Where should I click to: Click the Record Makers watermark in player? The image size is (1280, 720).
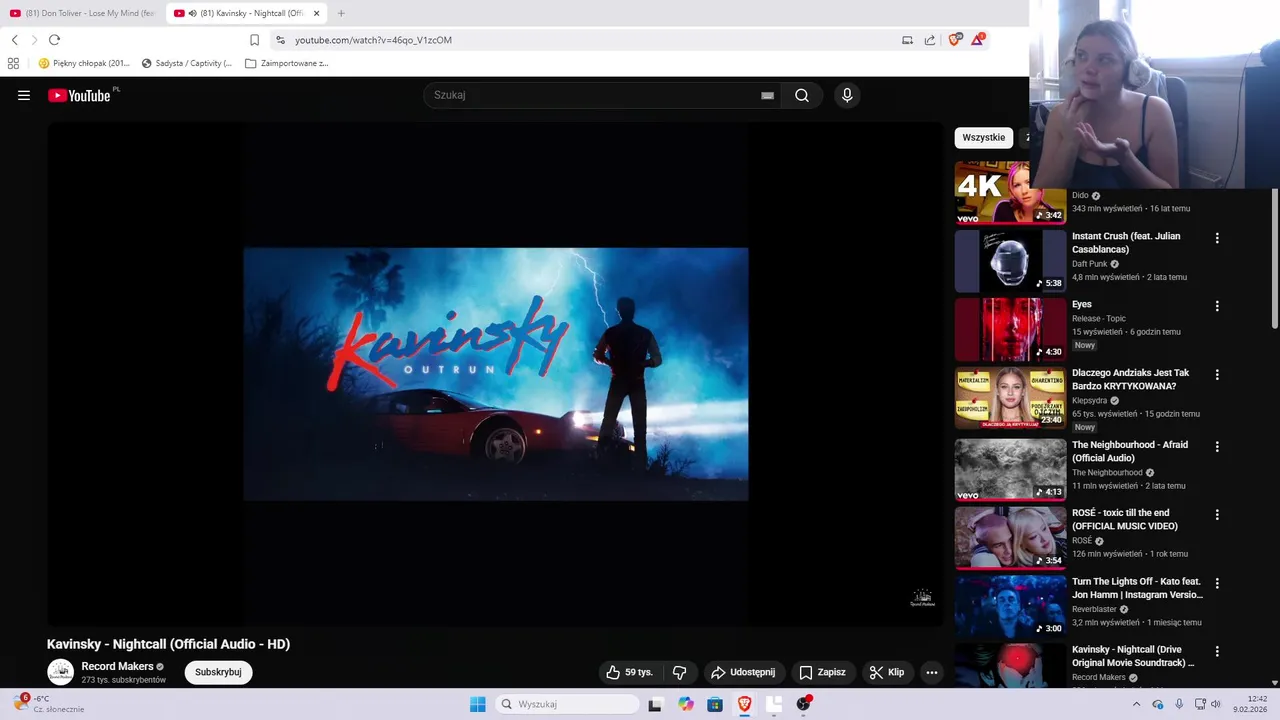(x=922, y=598)
